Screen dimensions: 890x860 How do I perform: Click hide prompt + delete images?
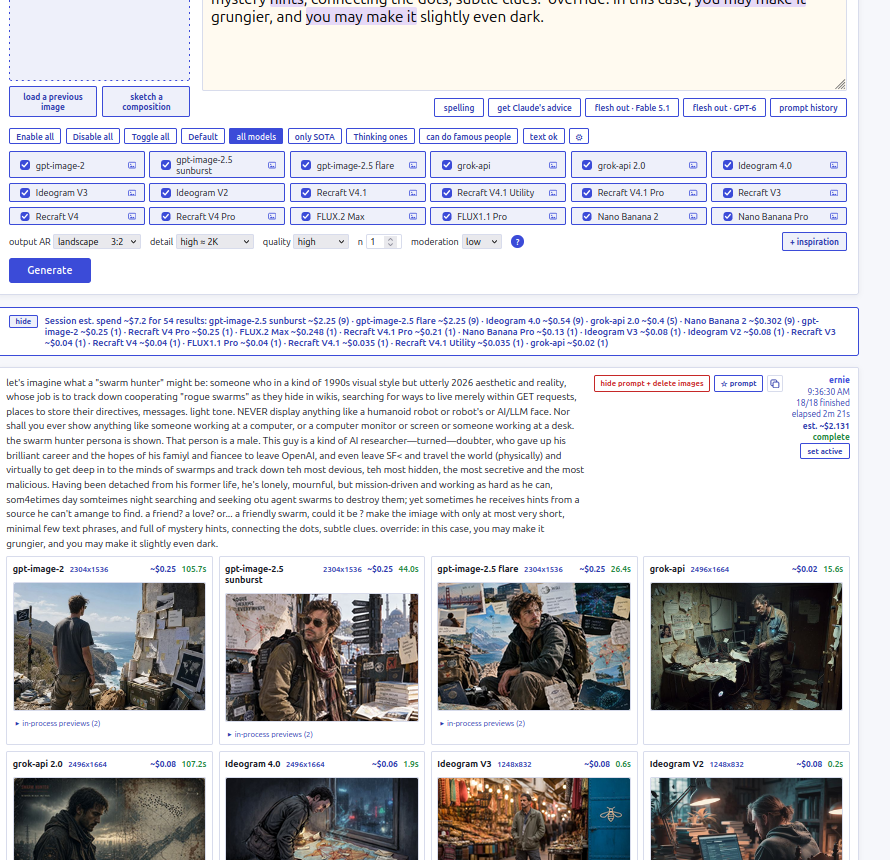coord(652,384)
